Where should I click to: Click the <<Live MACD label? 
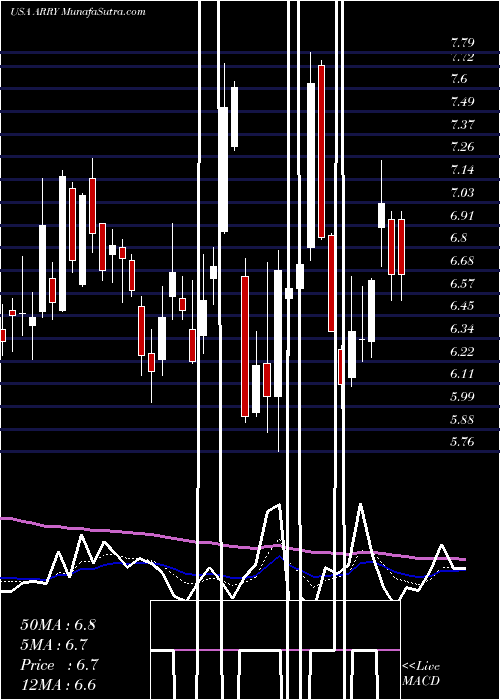coord(421,673)
